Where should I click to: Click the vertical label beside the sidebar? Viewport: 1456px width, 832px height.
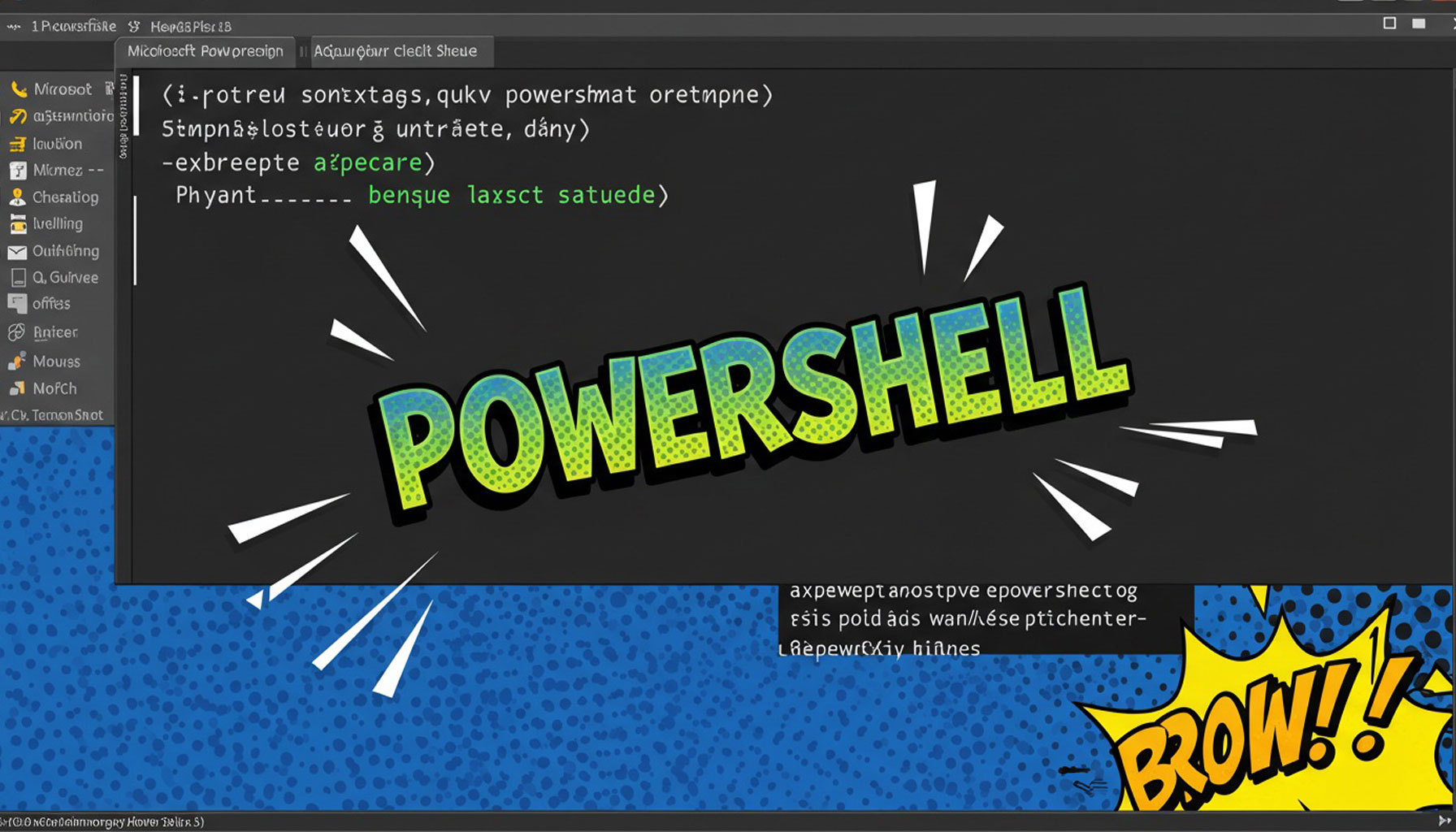(123, 115)
